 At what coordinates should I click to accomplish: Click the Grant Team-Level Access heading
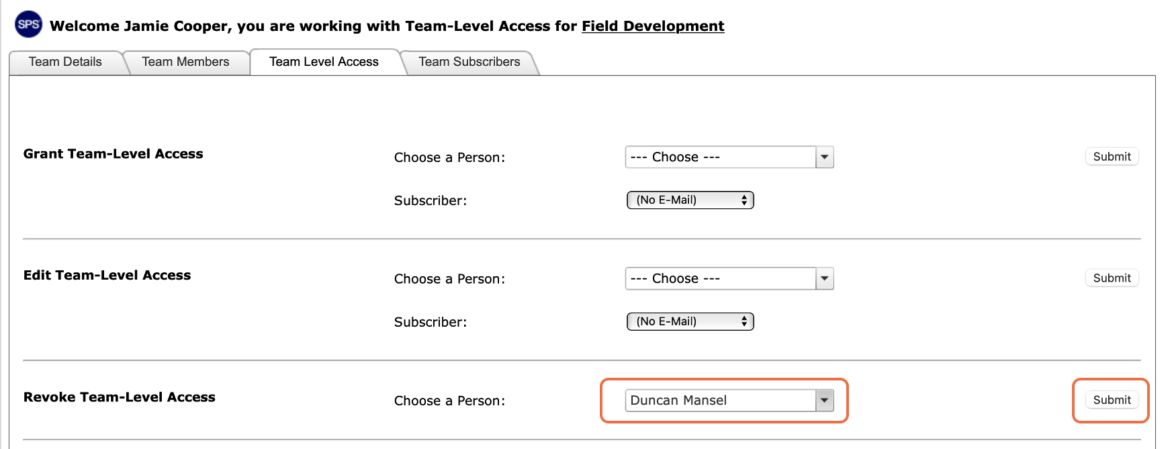click(x=113, y=154)
